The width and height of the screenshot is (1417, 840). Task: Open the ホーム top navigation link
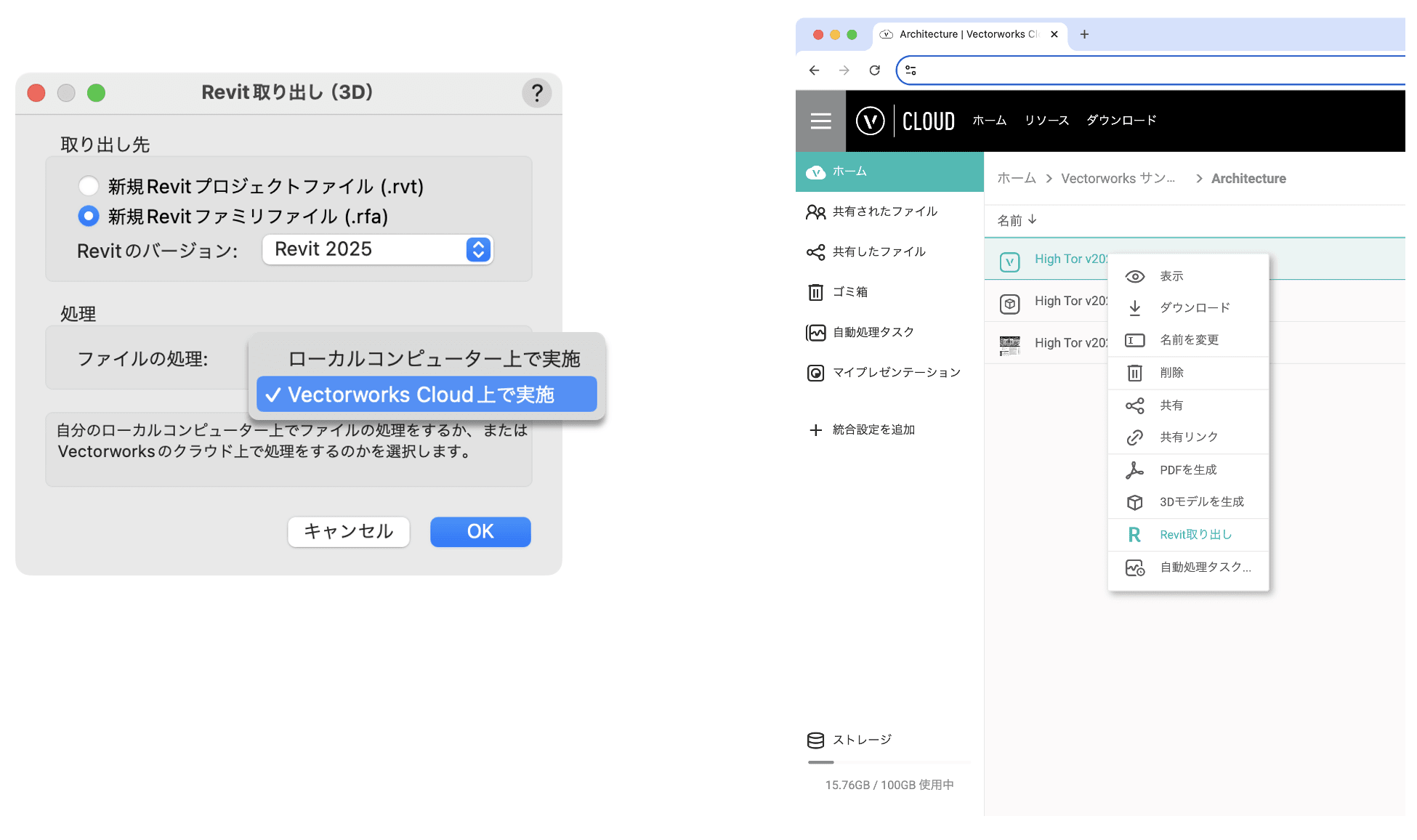coord(989,121)
